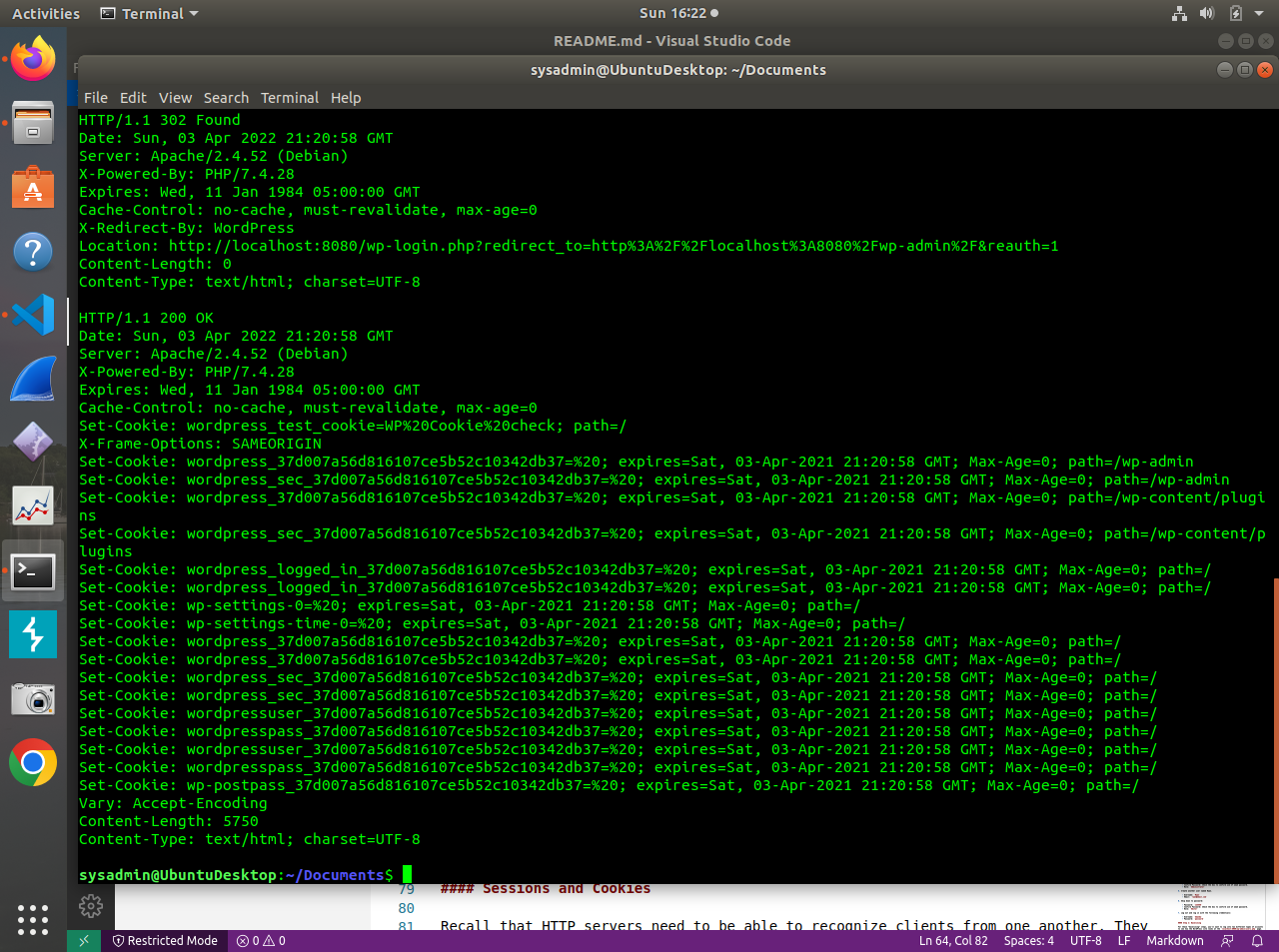Open the network status icon in top bar
Image resolution: width=1279 pixels, height=952 pixels.
click(x=1179, y=13)
